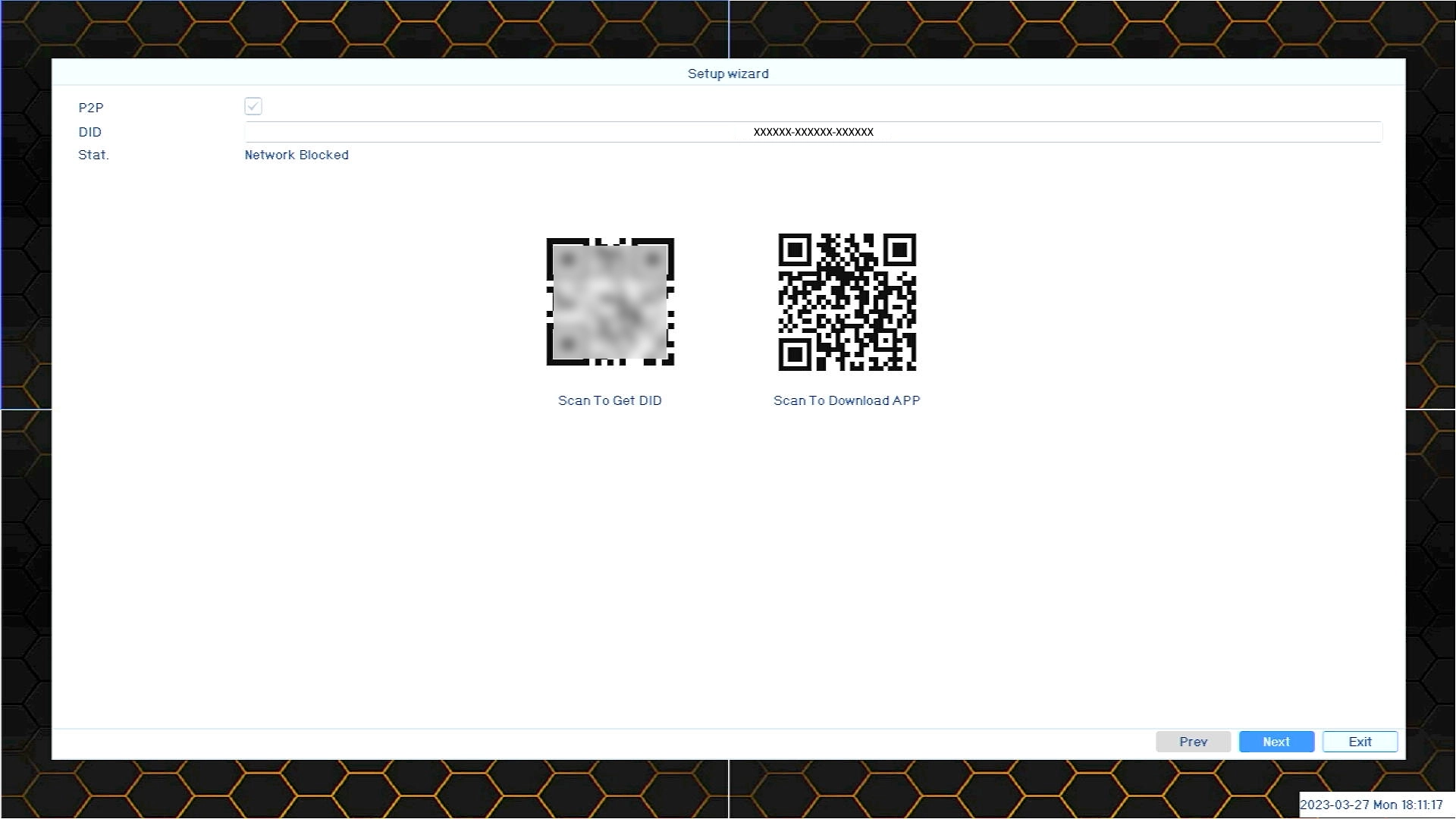Screen dimensions: 1456x819
Task: Click the Network Blocked status text
Action: 297,155
